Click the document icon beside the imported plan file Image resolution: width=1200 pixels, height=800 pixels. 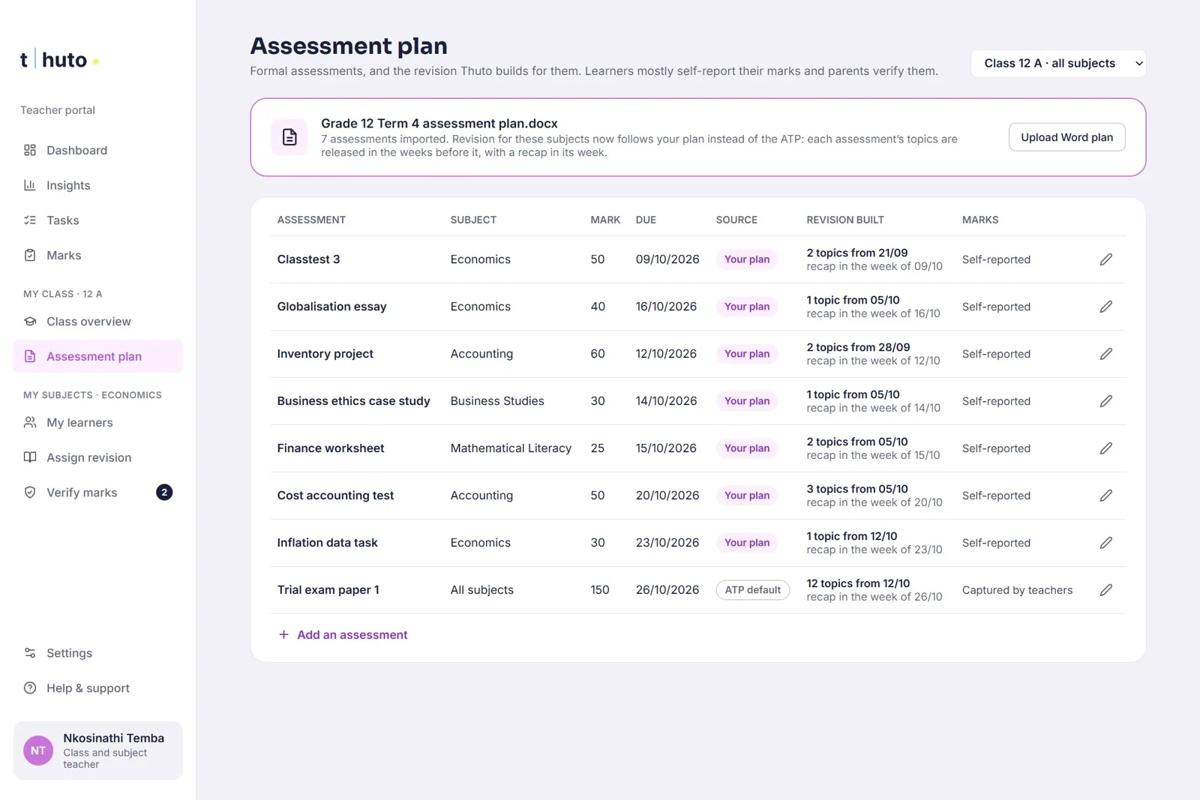[289, 137]
